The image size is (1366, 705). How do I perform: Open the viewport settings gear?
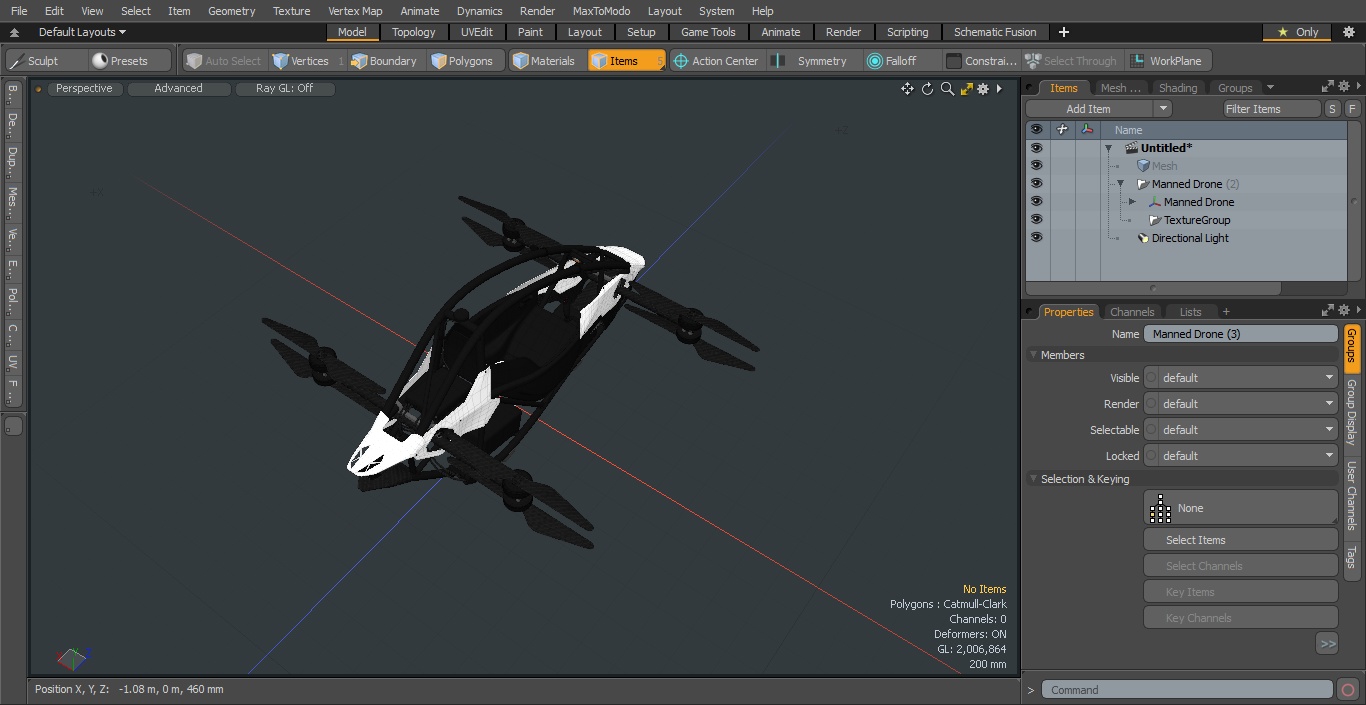pos(983,89)
